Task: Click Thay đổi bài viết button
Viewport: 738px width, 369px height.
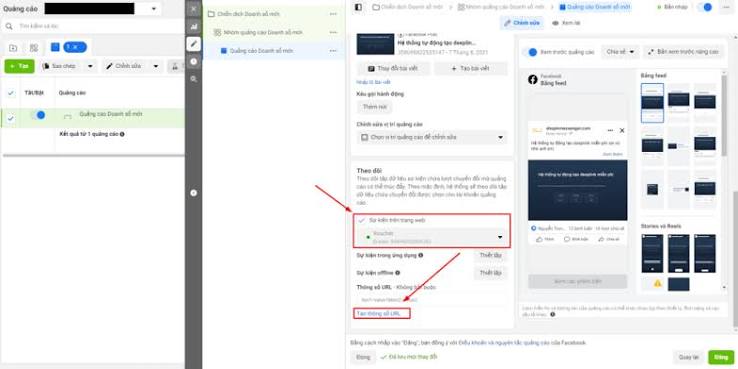Action: click(393, 68)
